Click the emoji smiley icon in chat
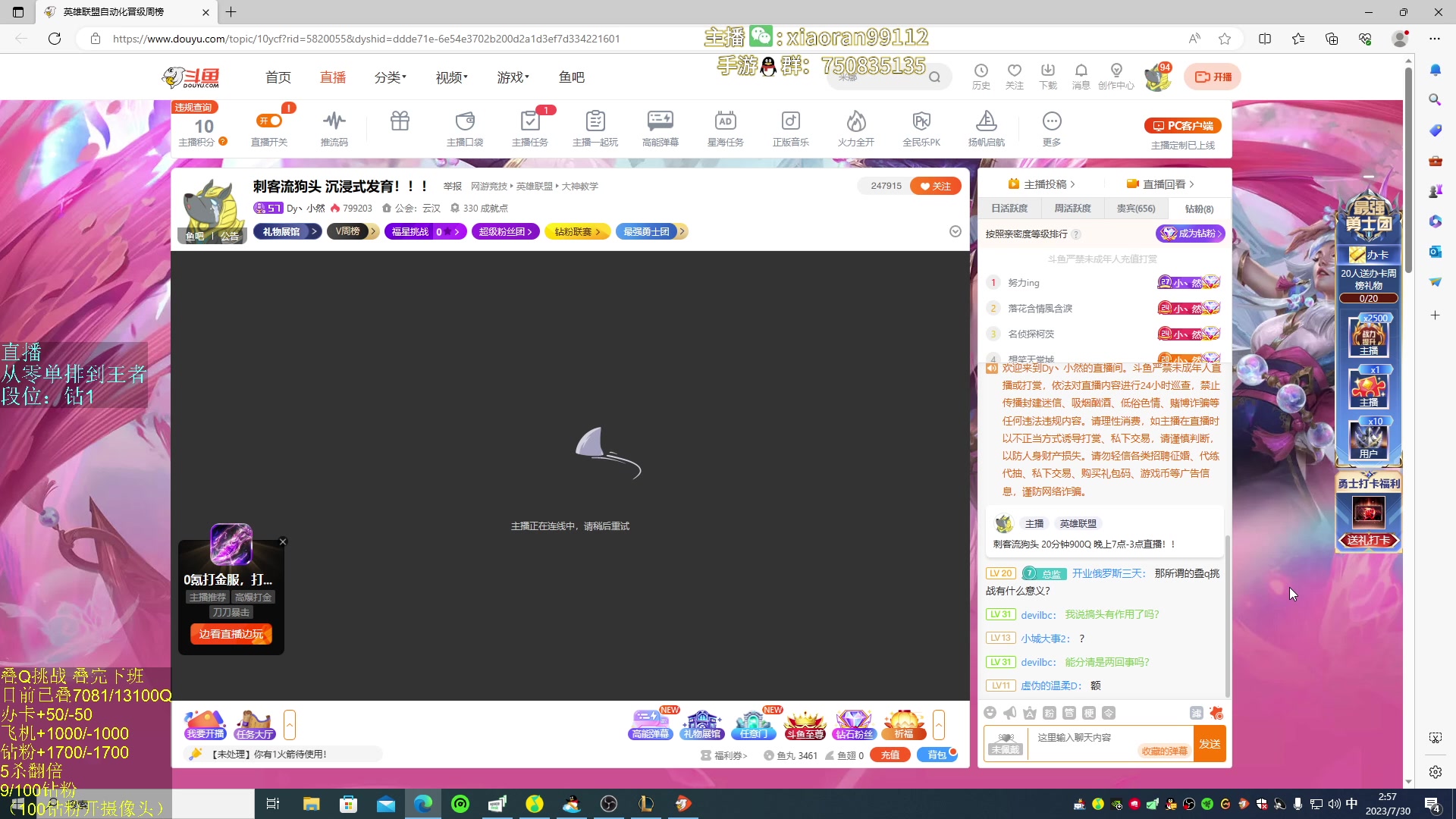1456x819 pixels. pos(990,713)
